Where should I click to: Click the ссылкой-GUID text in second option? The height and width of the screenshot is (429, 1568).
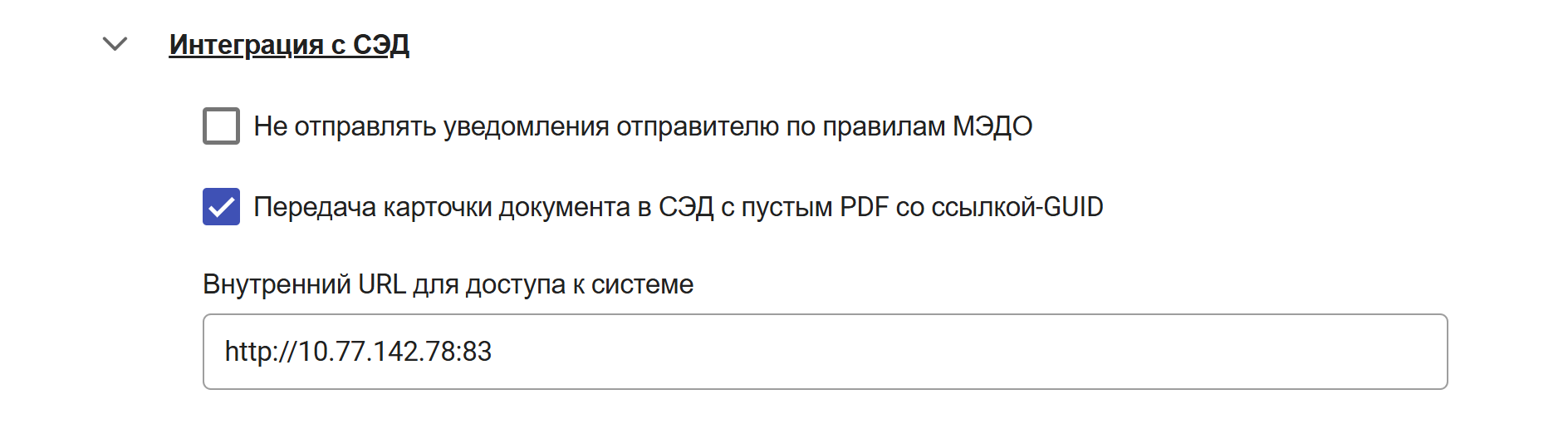(x=1017, y=207)
